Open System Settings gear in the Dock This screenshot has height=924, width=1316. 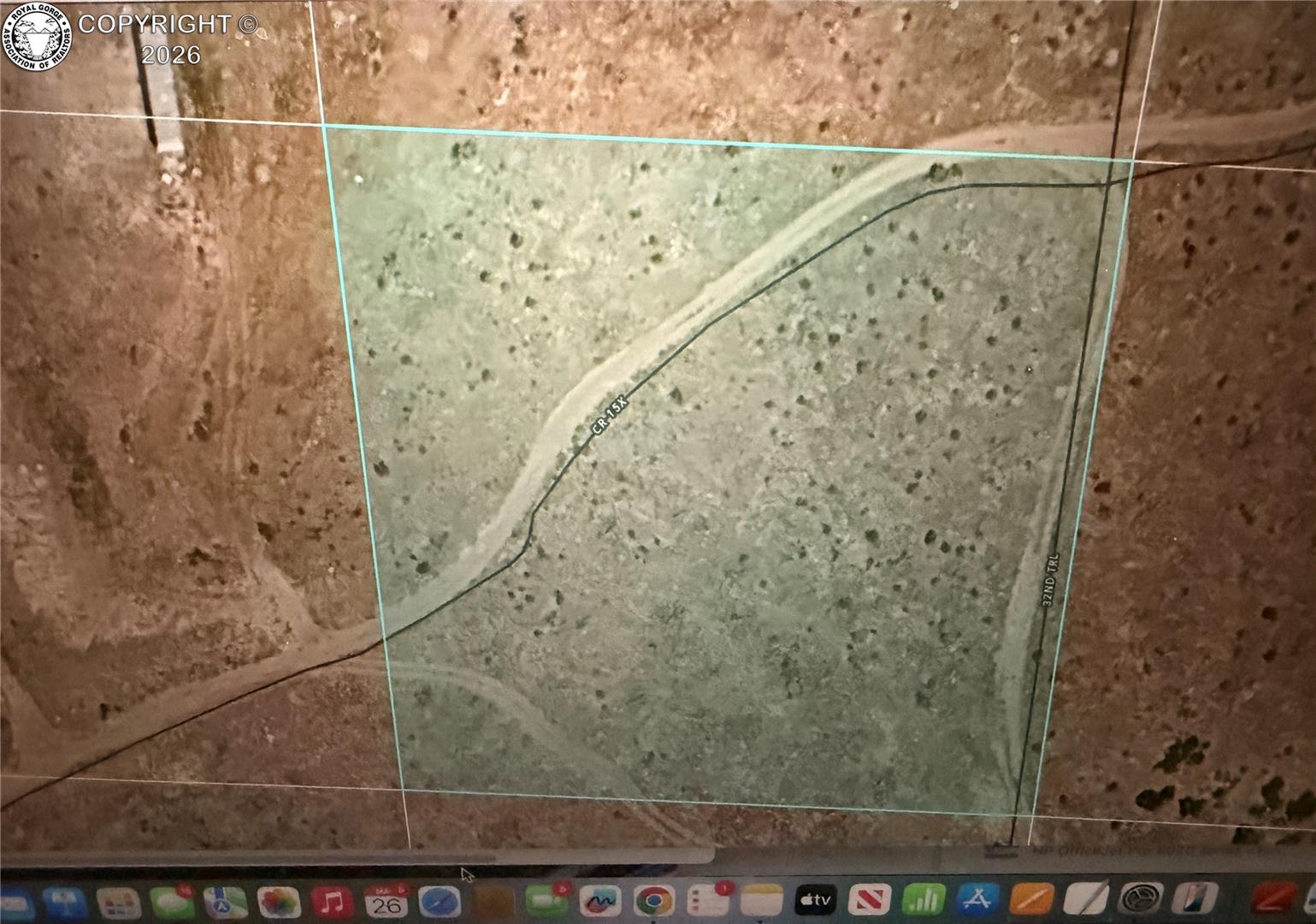(x=1139, y=898)
